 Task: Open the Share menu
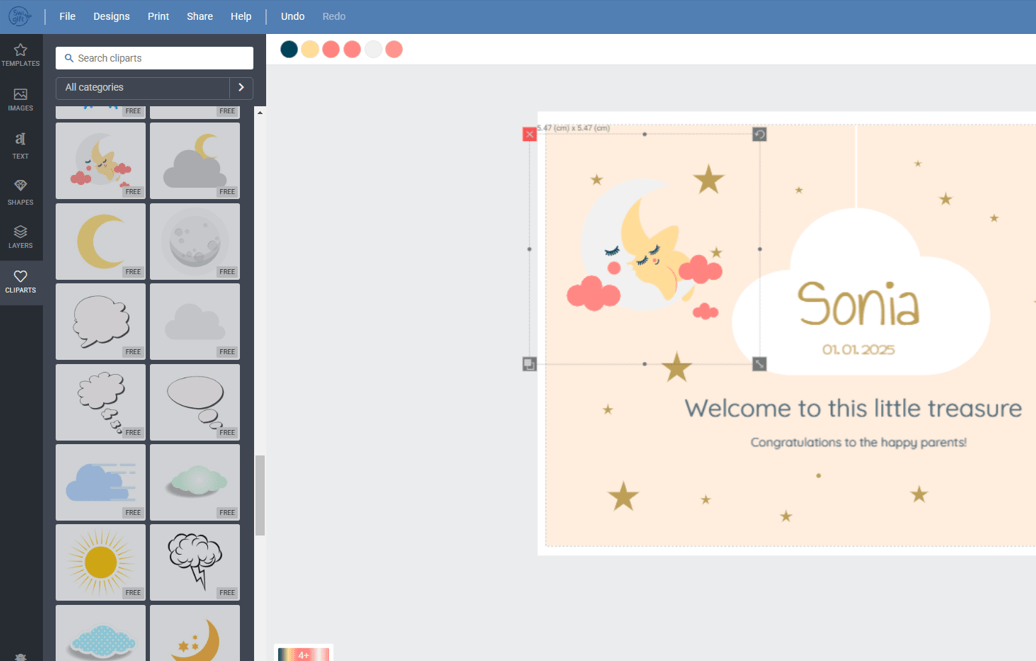tap(200, 17)
